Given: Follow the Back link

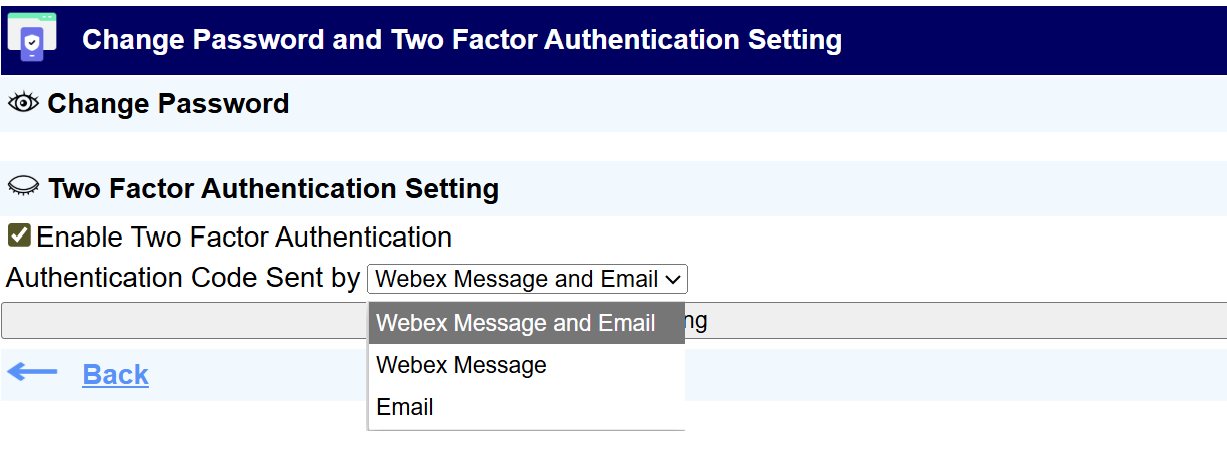Looking at the screenshot, I should point(115,374).
